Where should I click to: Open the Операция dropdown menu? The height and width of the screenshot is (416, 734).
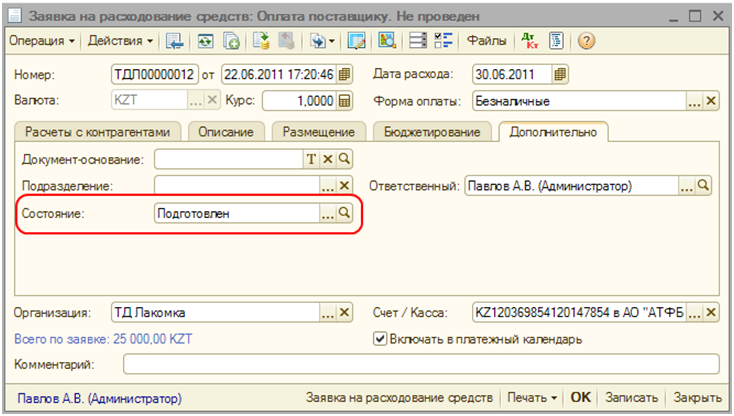click(x=43, y=41)
